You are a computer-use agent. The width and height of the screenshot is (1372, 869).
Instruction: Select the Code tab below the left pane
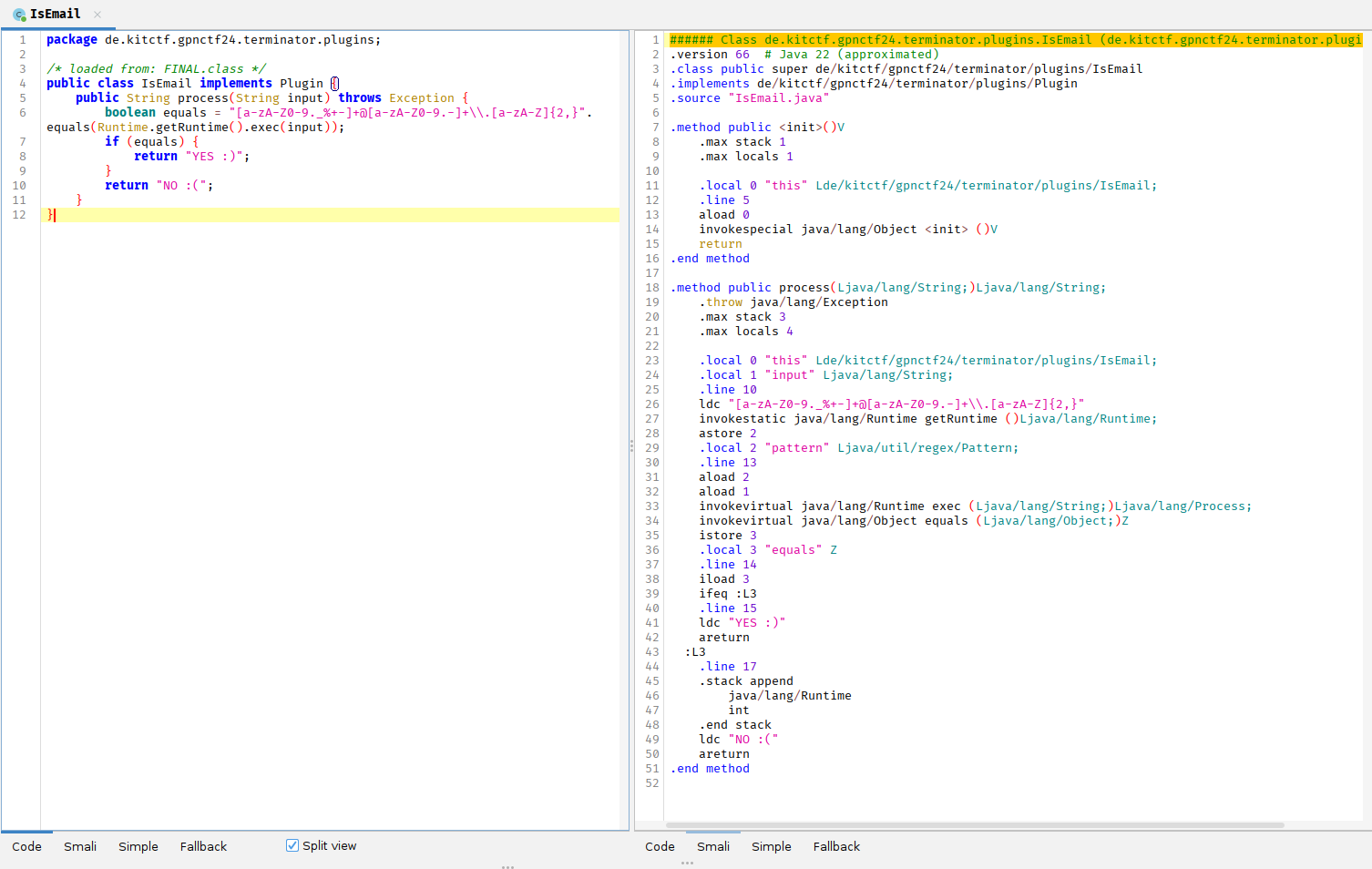pyautogui.click(x=26, y=846)
